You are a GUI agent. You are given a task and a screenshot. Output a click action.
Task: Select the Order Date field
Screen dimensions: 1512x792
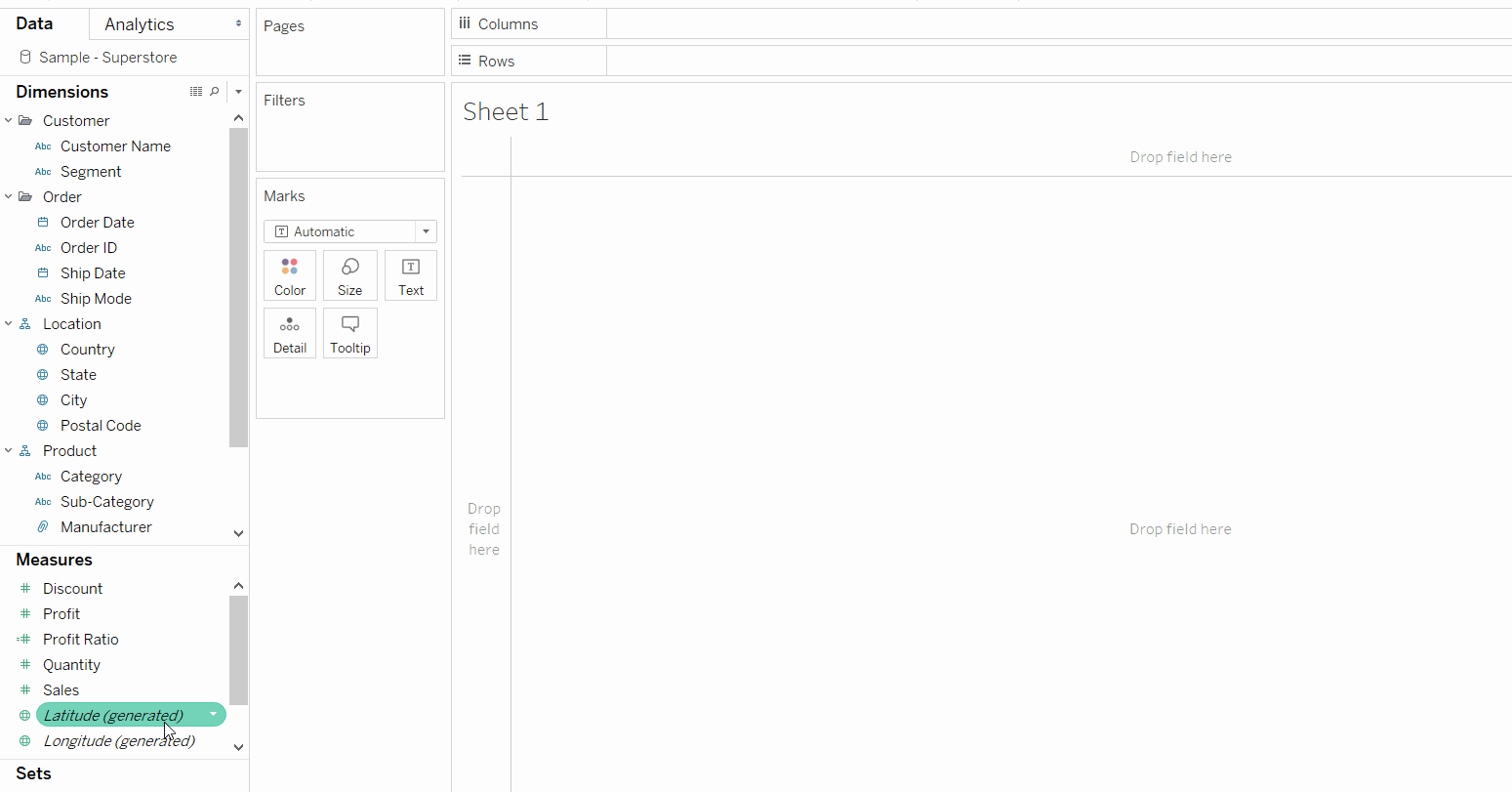pyautogui.click(x=98, y=223)
